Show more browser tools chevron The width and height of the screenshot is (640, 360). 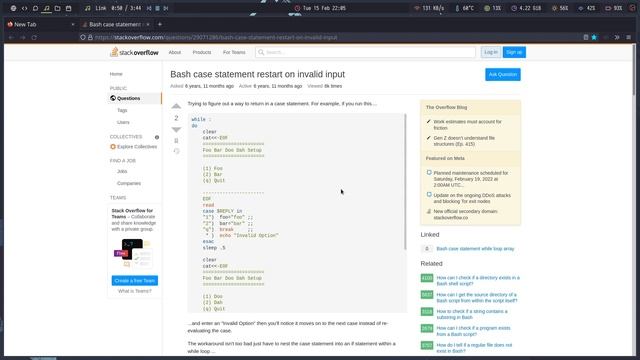coord(617,37)
